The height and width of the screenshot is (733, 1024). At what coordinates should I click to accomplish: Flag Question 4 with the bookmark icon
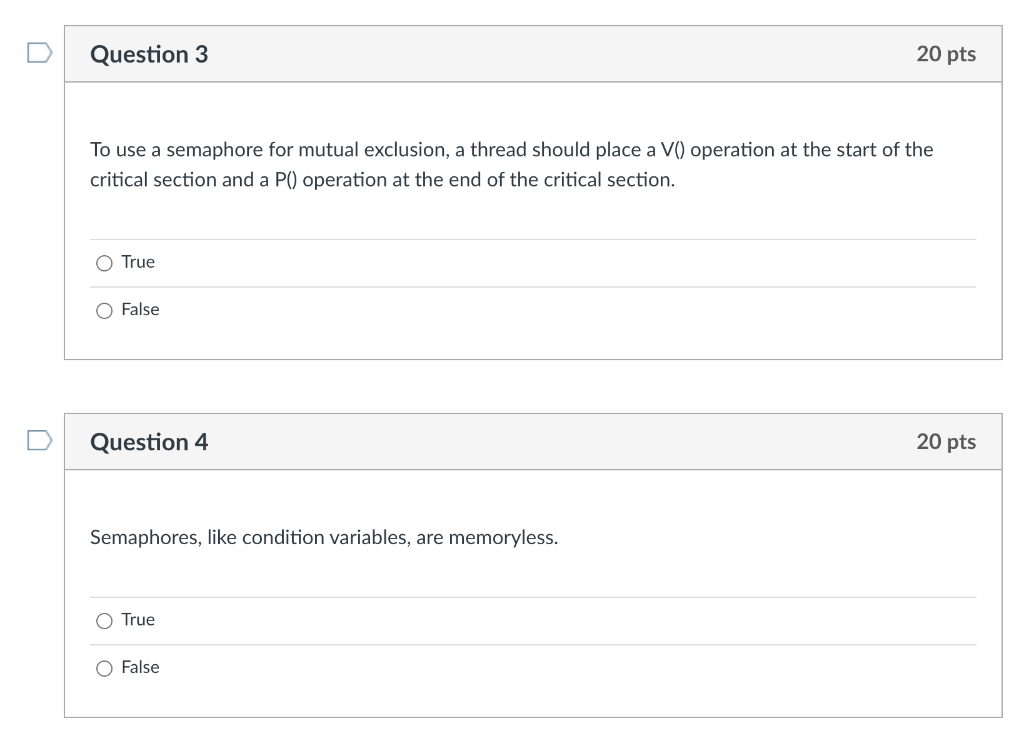[38, 440]
